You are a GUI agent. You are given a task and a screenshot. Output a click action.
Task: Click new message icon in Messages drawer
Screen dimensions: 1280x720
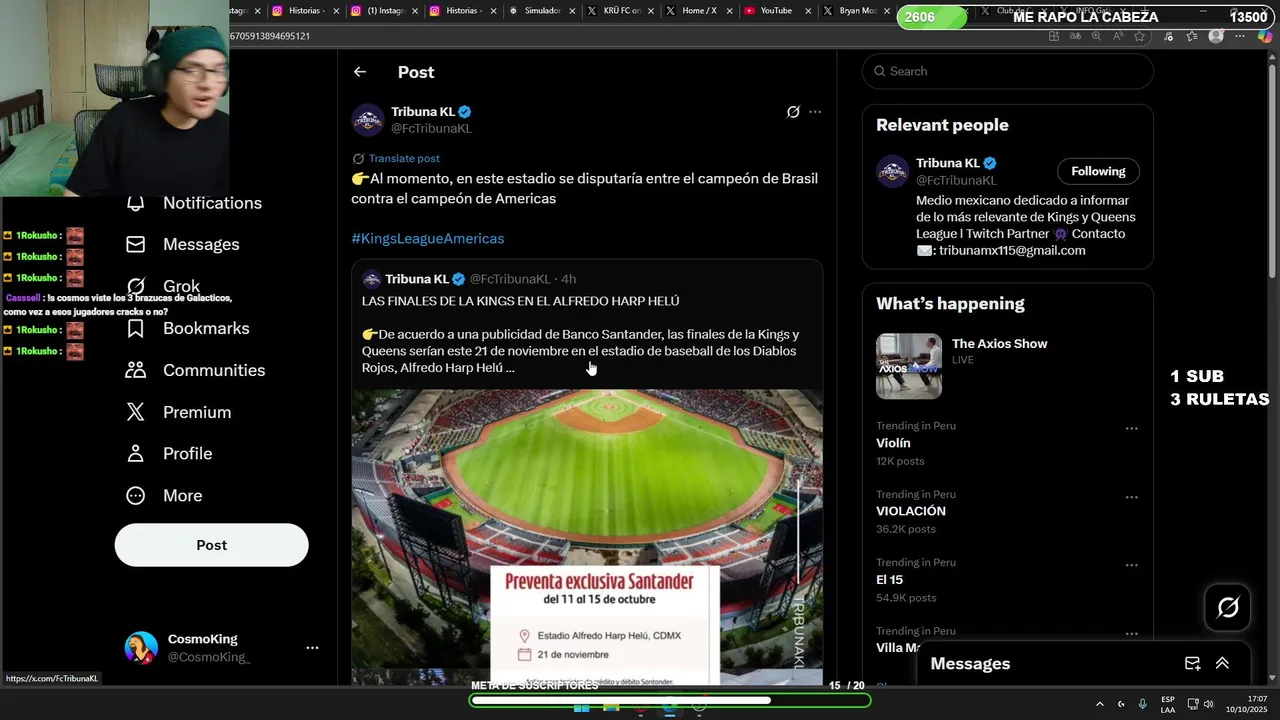click(1192, 663)
